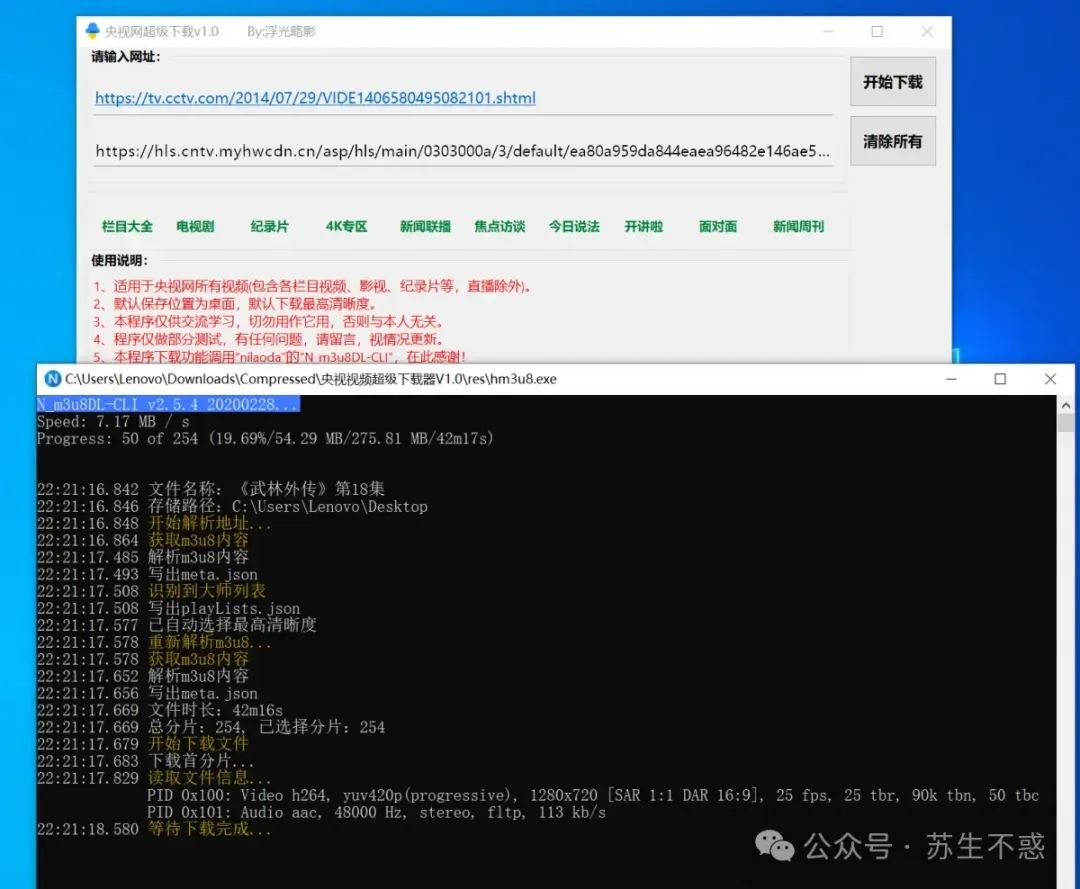This screenshot has width=1080, height=889.
Task: Click the highlighted N_m3u8DL-CLI v2.5.4 line
Action: (168, 404)
